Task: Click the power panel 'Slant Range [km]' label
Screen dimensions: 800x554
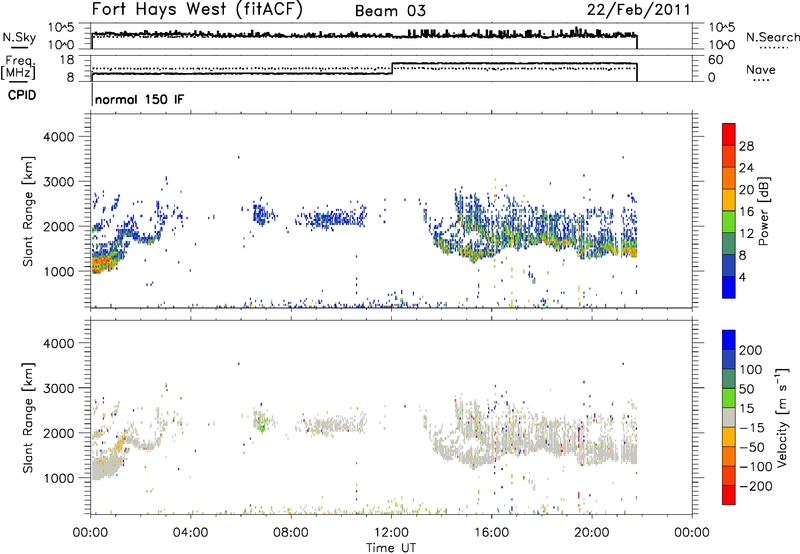Action: click(x=28, y=211)
